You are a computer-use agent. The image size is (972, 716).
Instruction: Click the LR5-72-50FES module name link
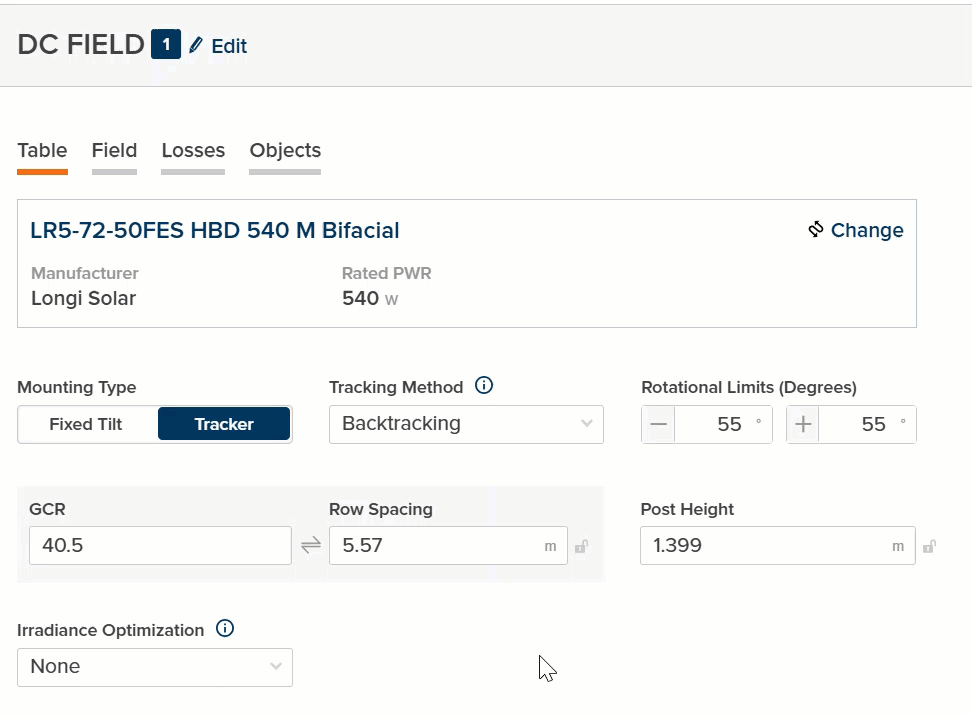tap(215, 231)
